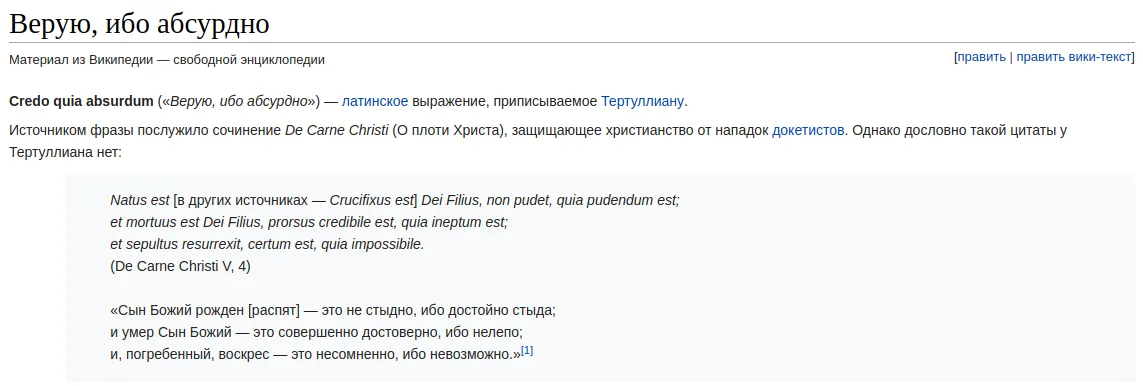Open the «править вики-текст» link
1143x386 pixels.
1074,58
